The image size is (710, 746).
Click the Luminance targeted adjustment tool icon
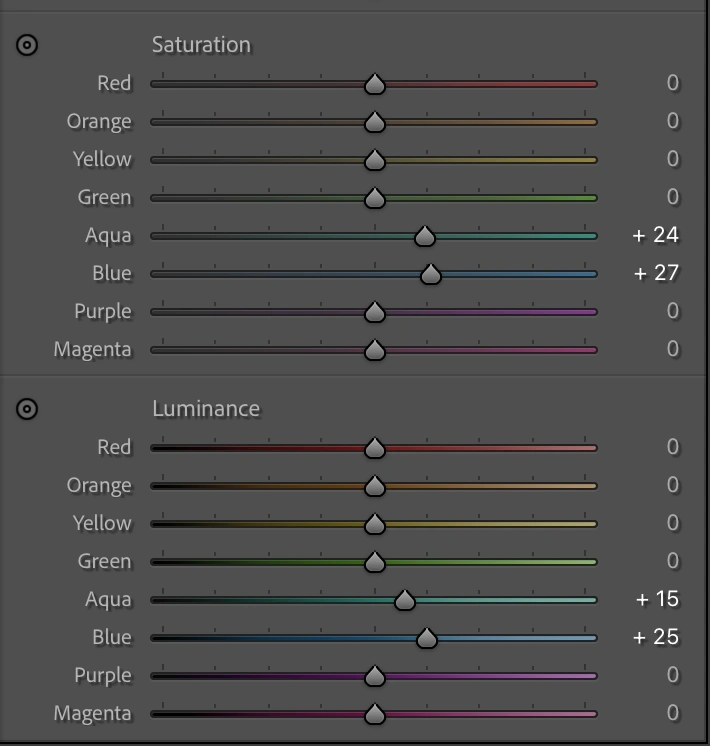pos(28,409)
